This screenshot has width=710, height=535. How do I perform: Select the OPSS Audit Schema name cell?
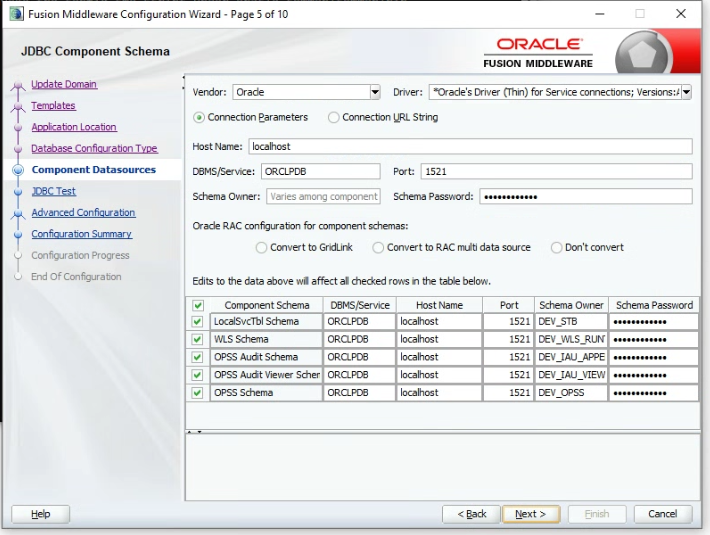[266, 357]
